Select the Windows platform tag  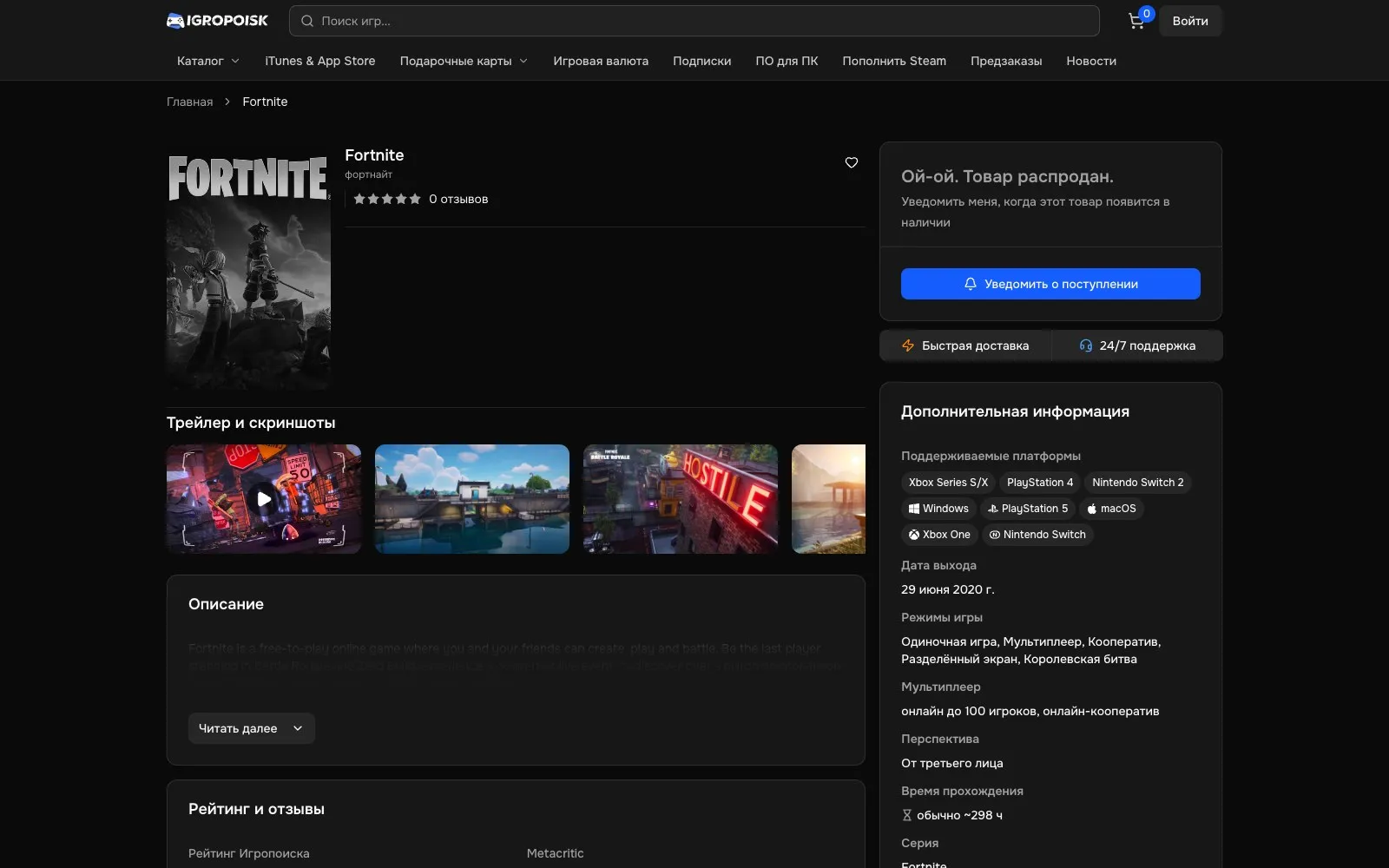pos(938,509)
